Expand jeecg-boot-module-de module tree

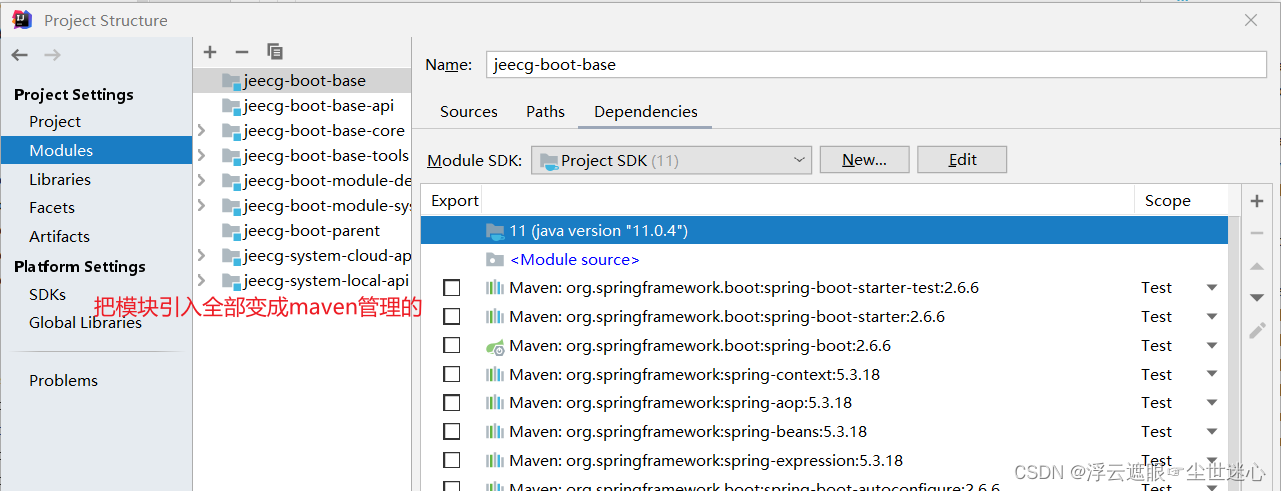pyautogui.click(x=202, y=181)
